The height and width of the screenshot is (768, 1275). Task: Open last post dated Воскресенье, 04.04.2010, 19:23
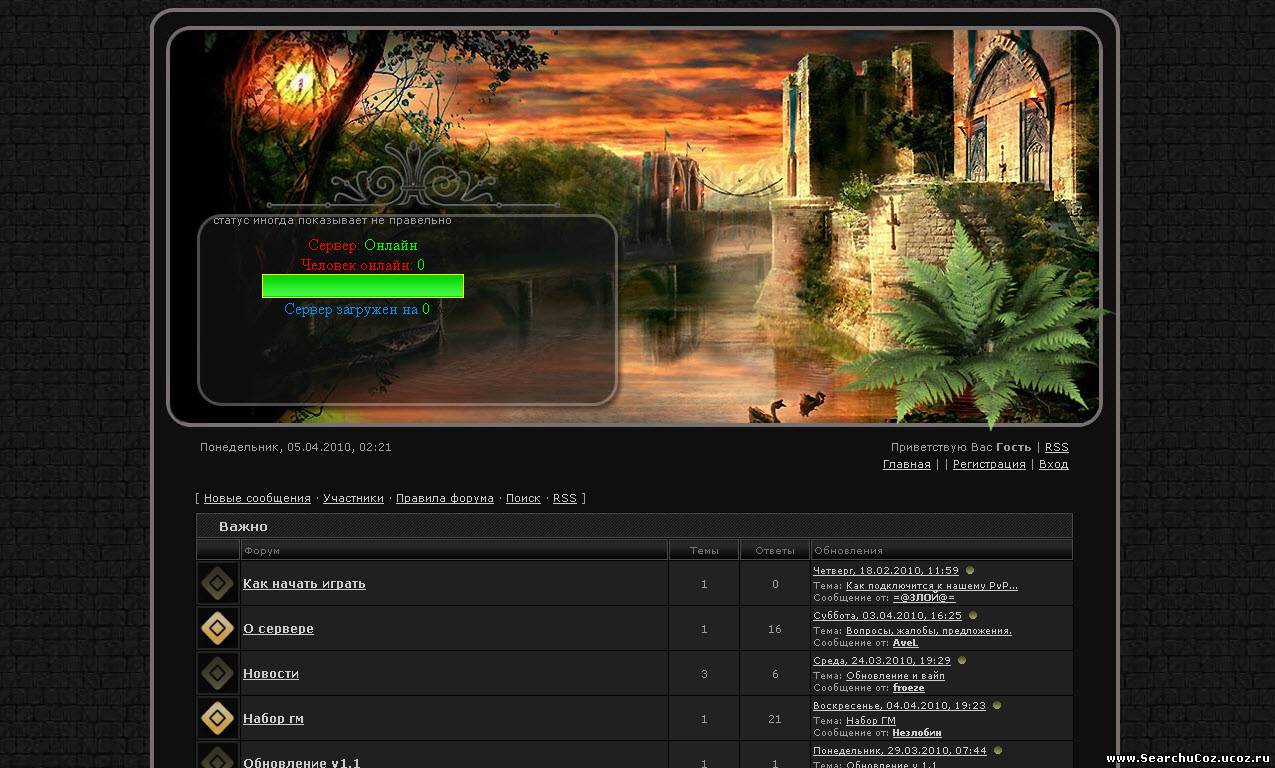point(899,705)
